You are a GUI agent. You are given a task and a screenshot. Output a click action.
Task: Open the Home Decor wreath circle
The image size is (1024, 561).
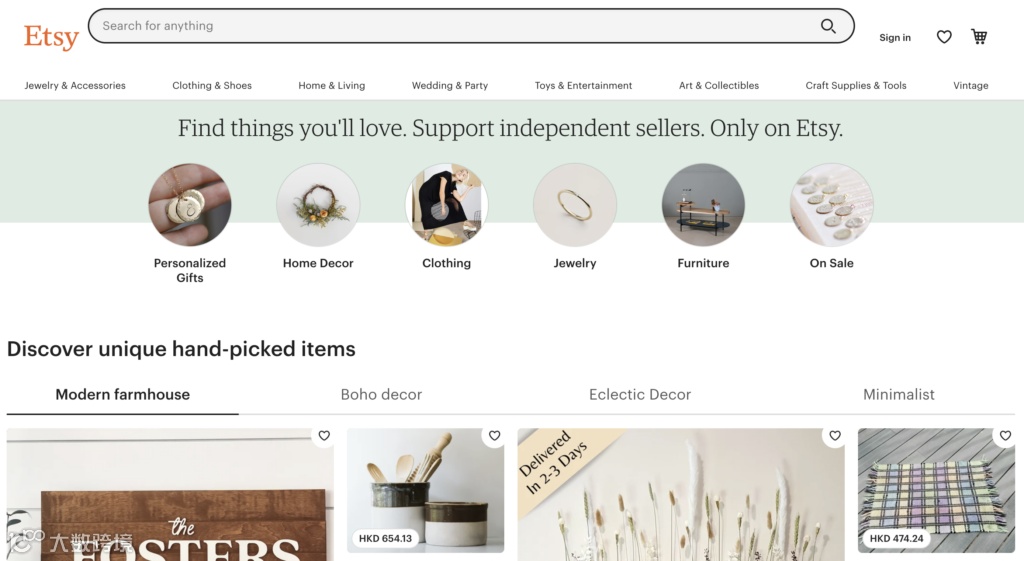coord(318,205)
